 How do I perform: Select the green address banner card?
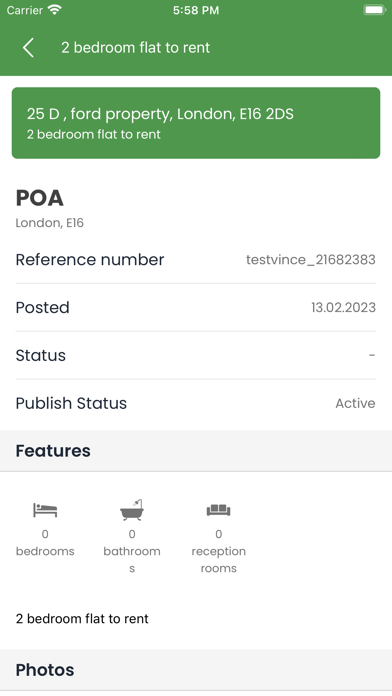(196, 123)
